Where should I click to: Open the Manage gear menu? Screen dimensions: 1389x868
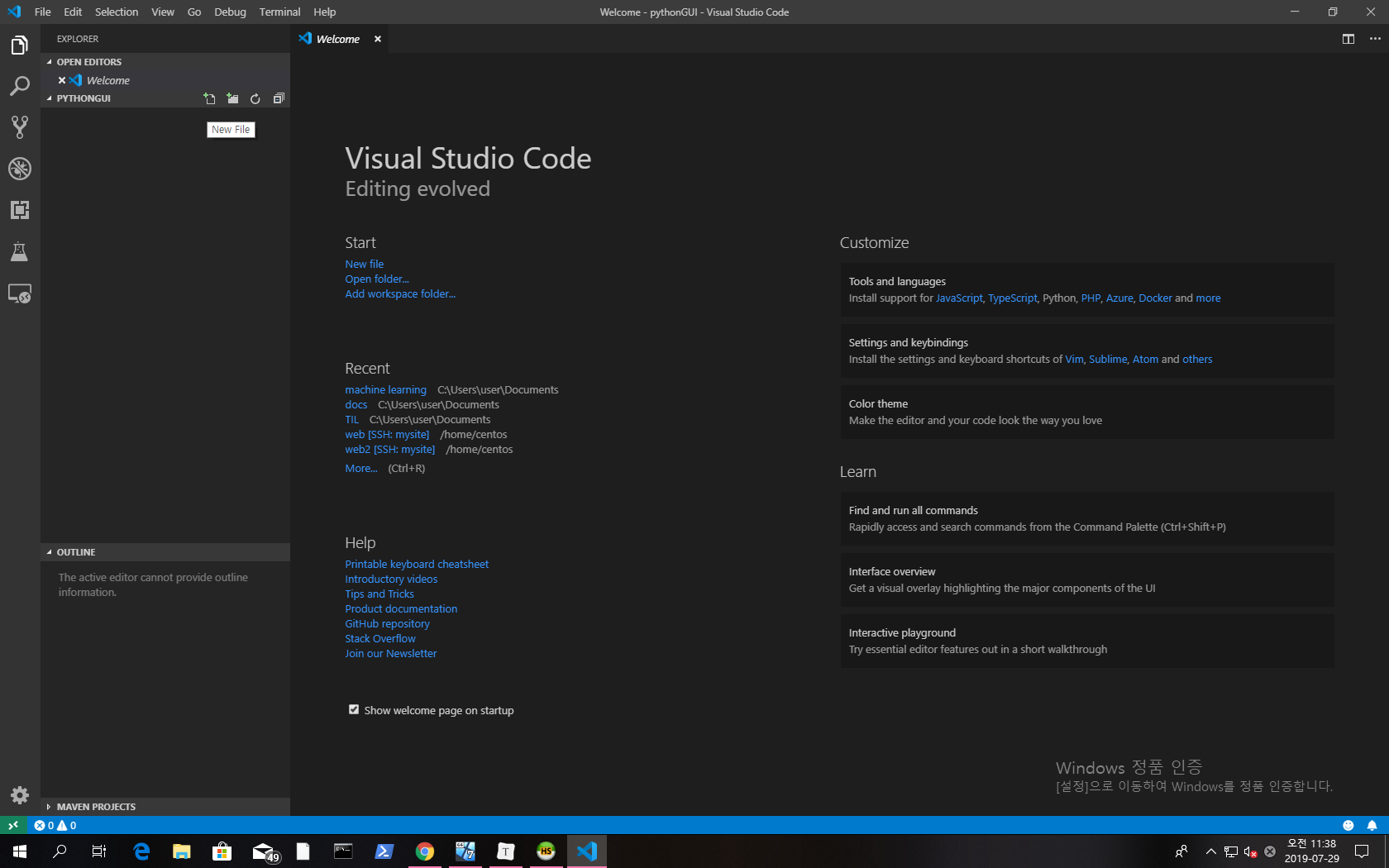tap(20, 795)
